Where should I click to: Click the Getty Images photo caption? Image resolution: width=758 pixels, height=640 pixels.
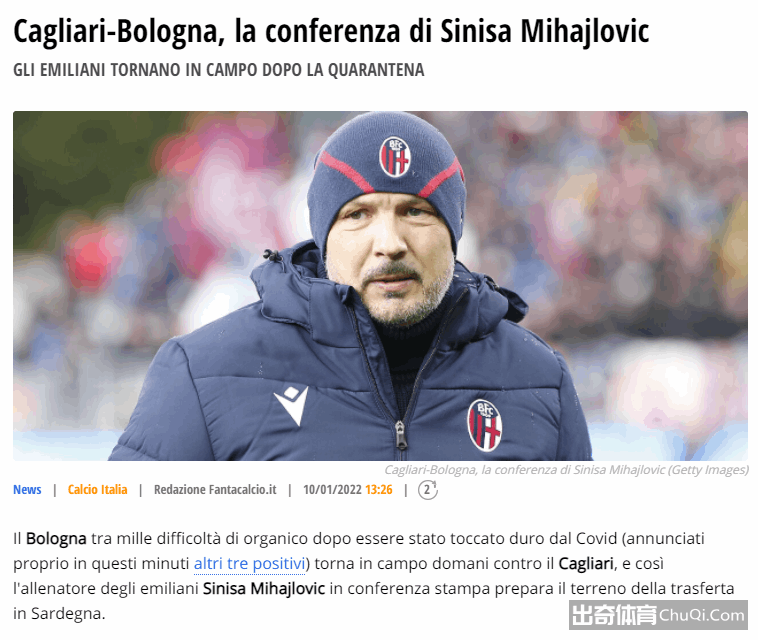point(567,470)
